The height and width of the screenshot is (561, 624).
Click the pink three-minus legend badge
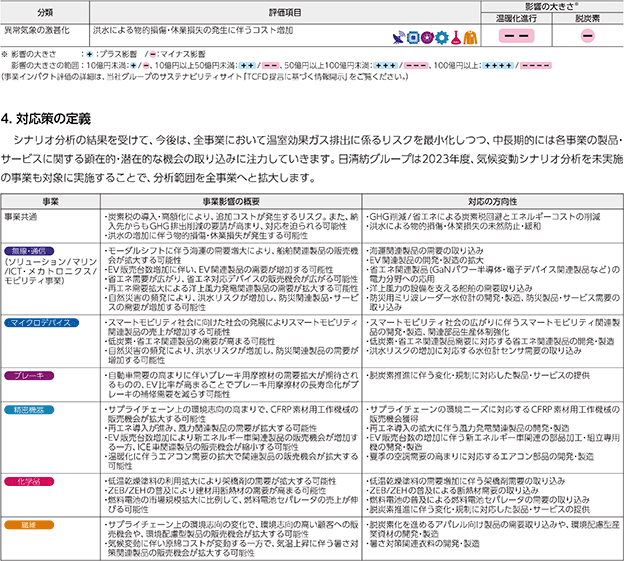pyautogui.click(x=416, y=66)
